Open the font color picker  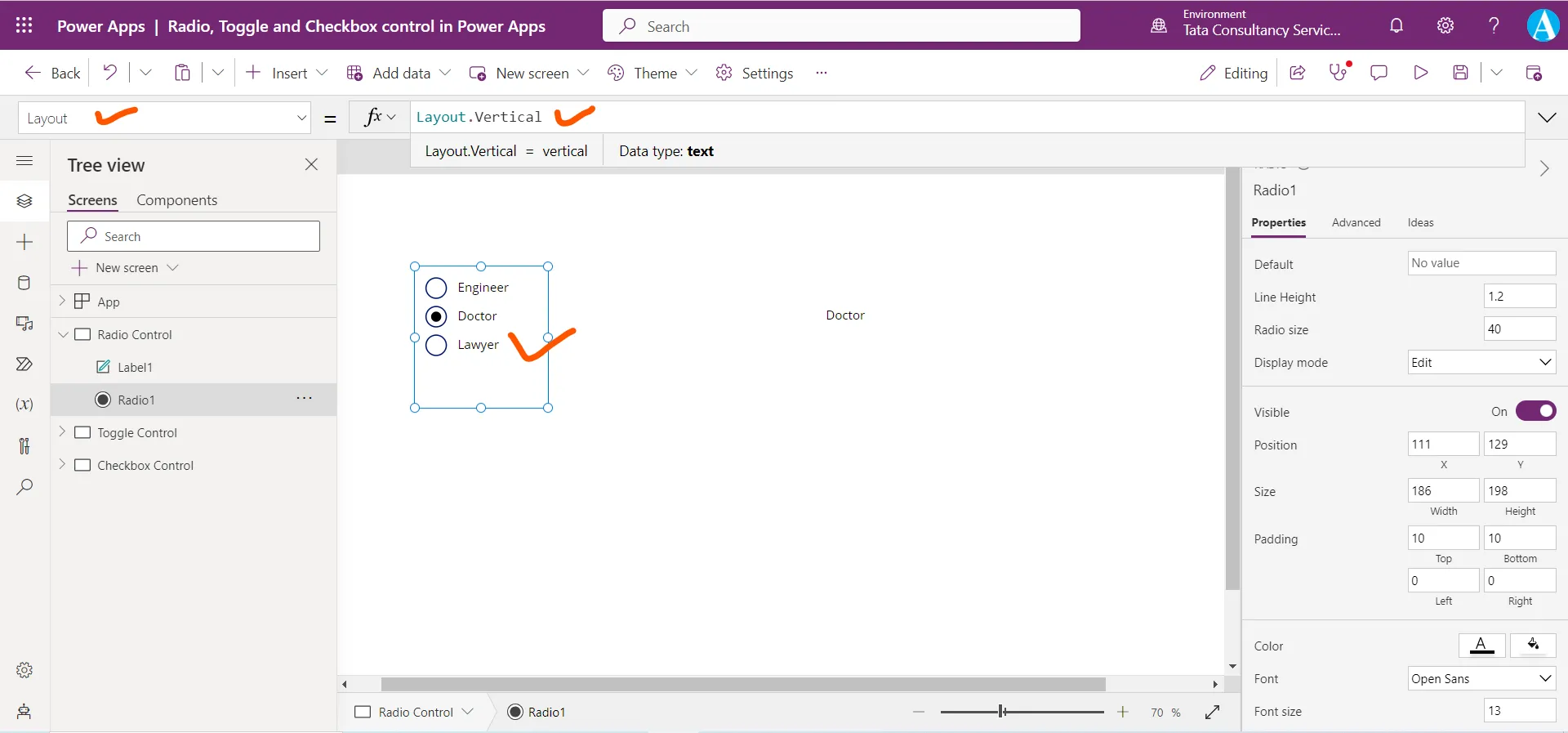(1481, 646)
